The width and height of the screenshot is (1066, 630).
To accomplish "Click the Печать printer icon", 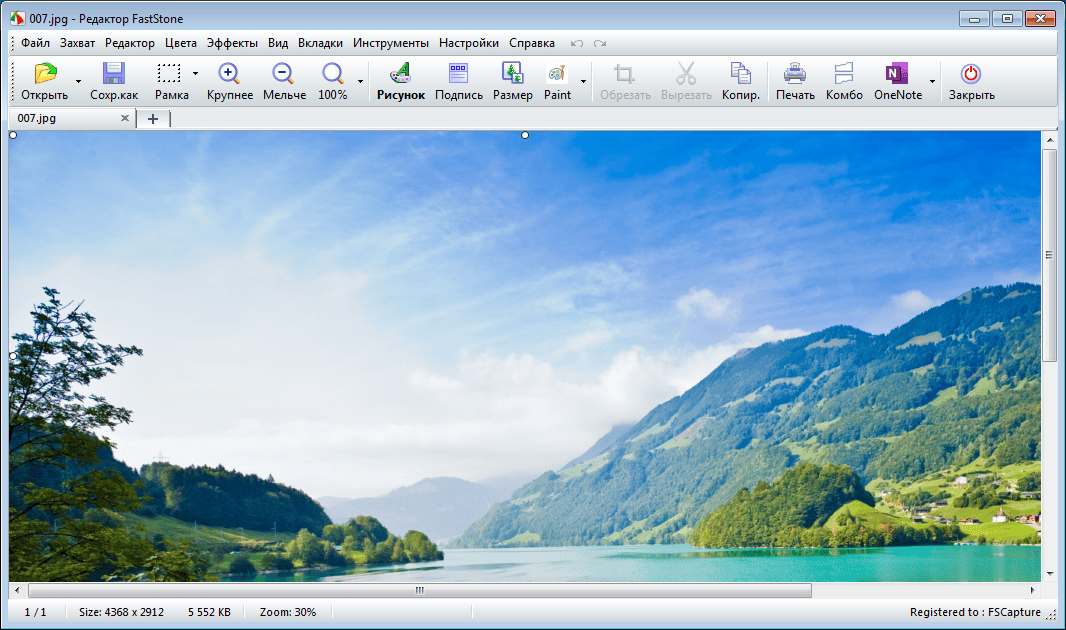I will pyautogui.click(x=795, y=73).
